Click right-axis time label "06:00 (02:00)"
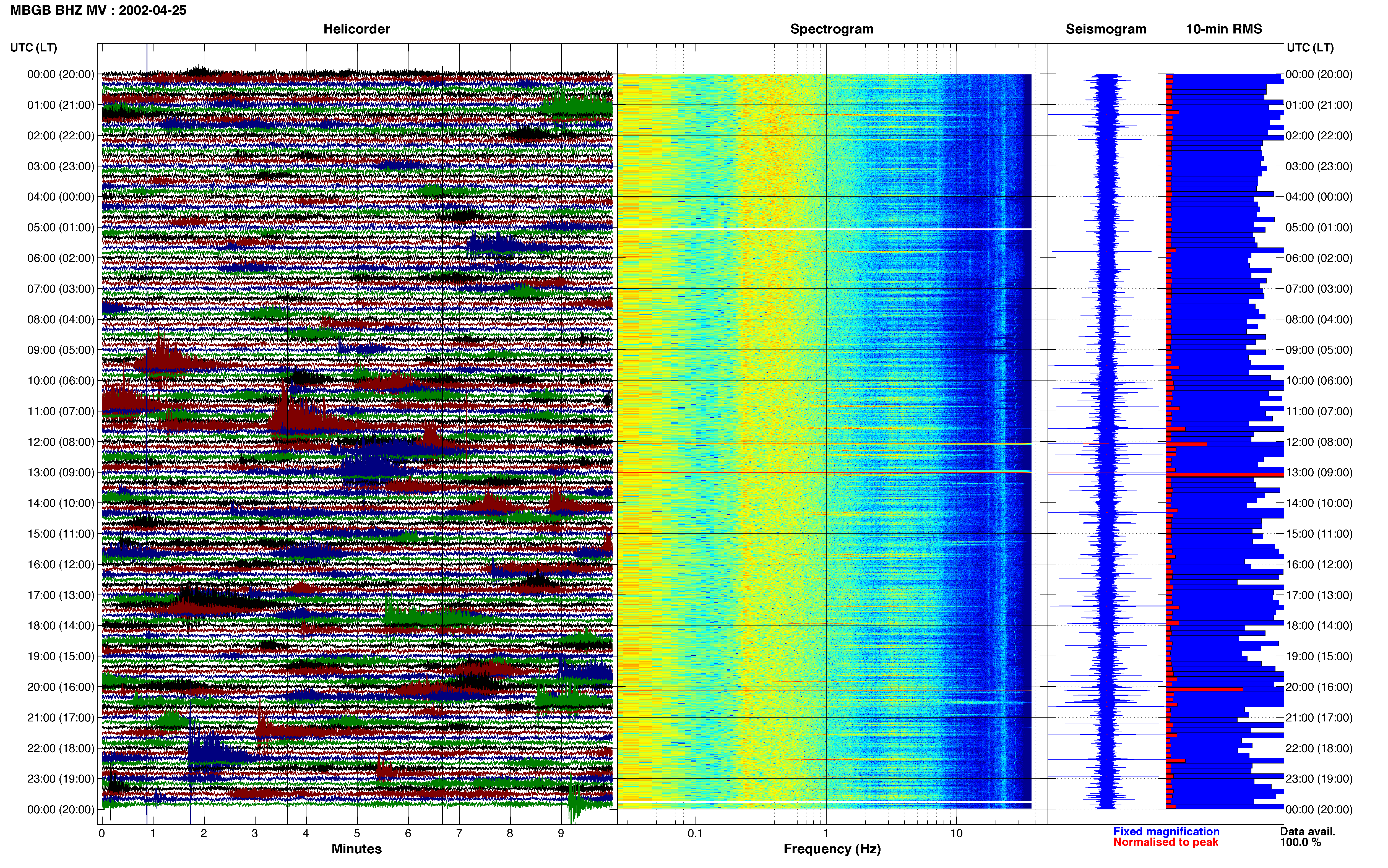1388x868 pixels. coord(1319,258)
